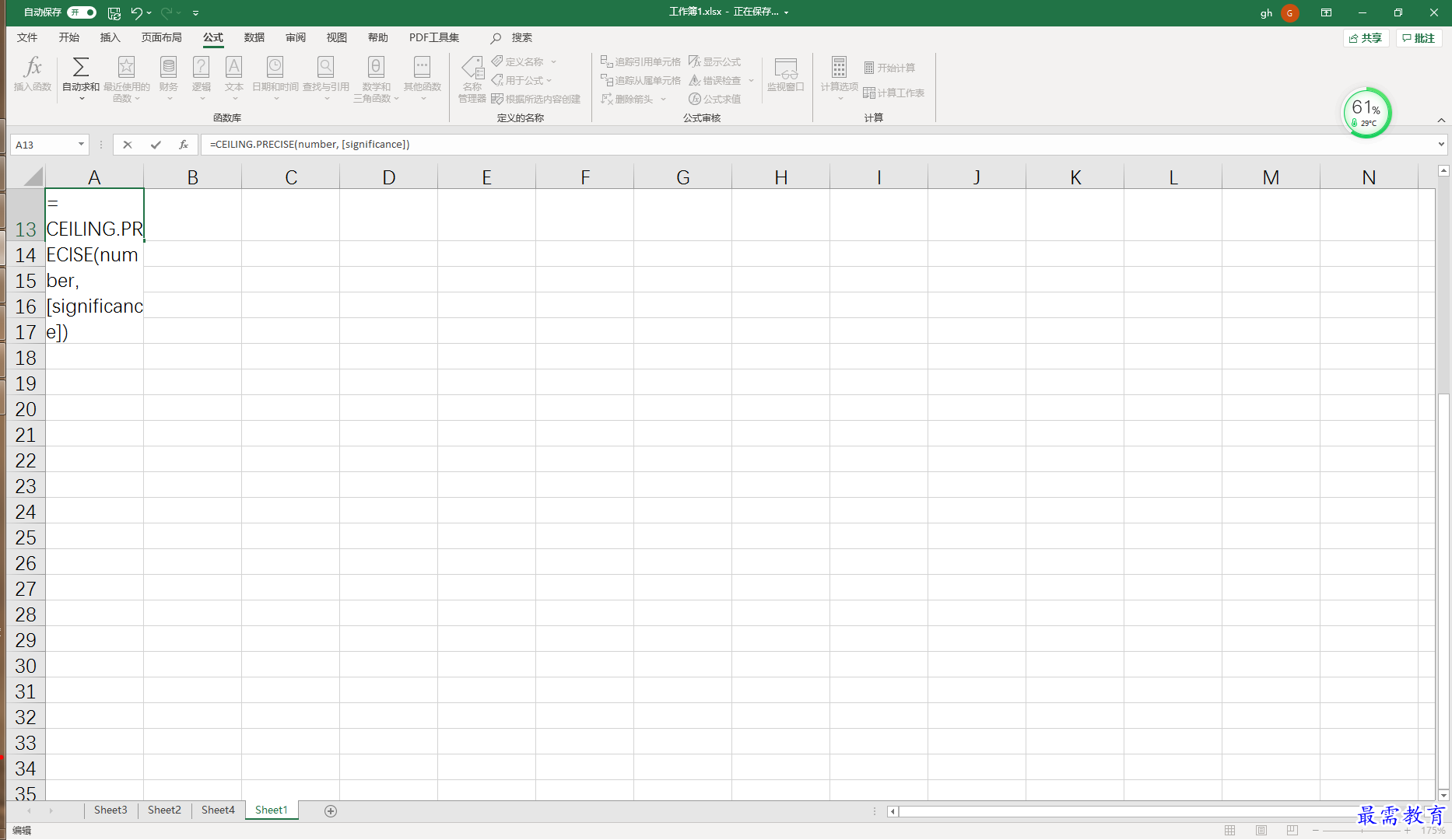
Task: Click the Save icon in title bar
Action: pyautogui.click(x=114, y=13)
